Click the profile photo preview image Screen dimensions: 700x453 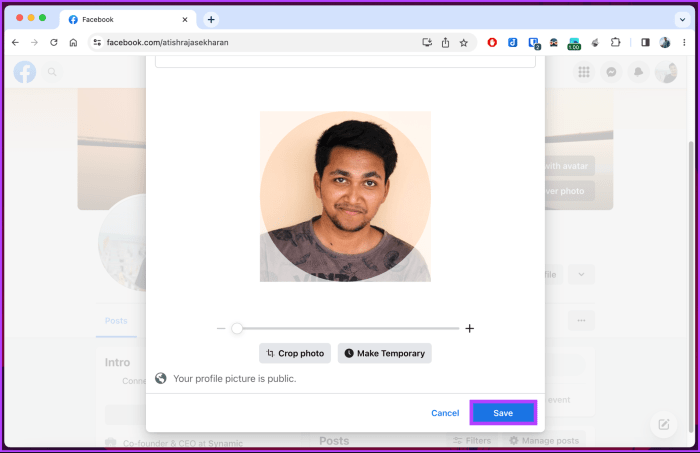coord(345,196)
